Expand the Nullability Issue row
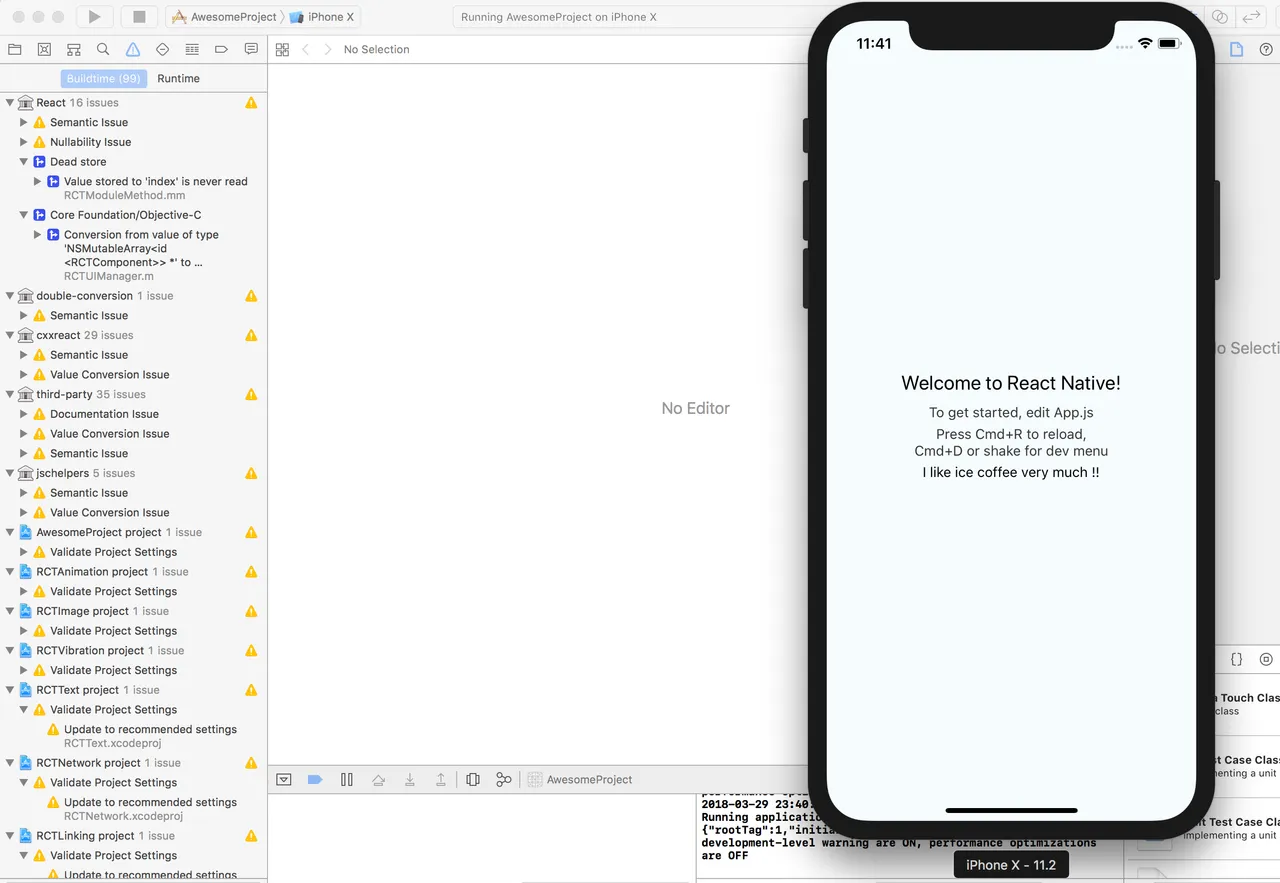 [24, 142]
